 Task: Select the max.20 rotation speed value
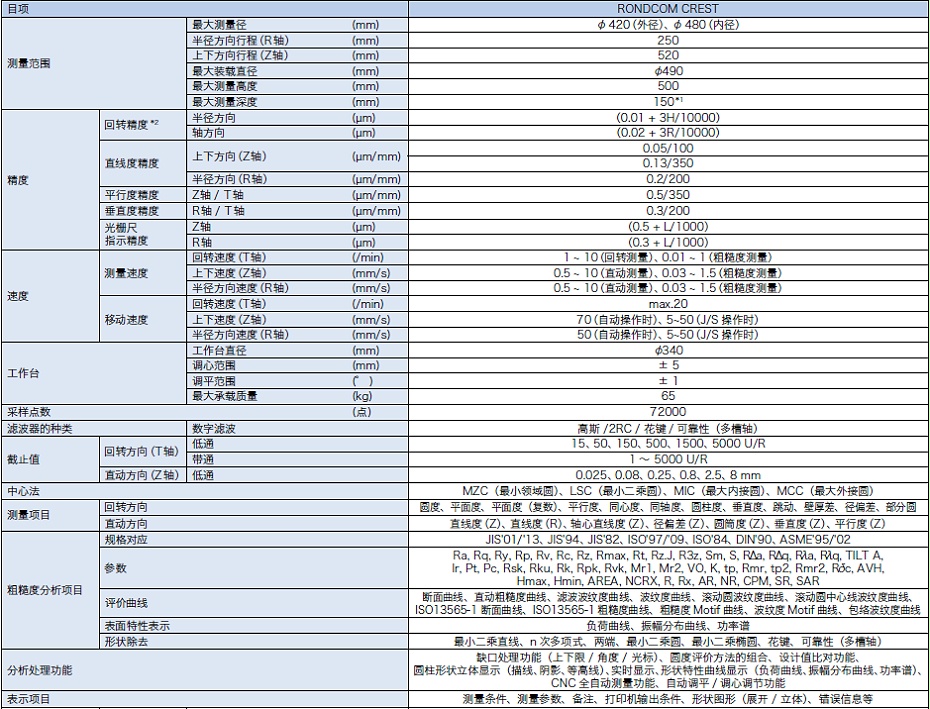click(668, 304)
